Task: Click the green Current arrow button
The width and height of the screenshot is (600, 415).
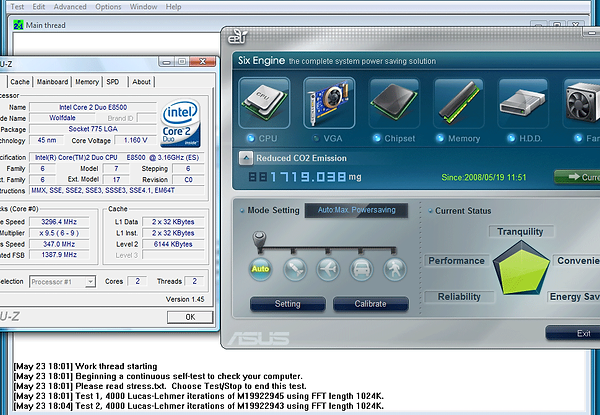Action: [x=577, y=177]
